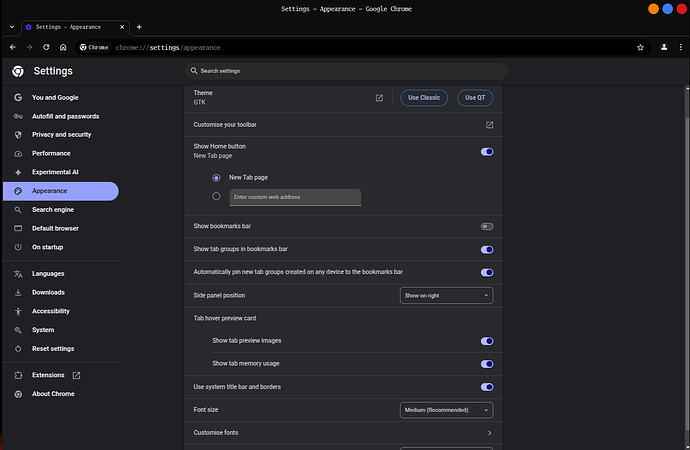
Task: Click the forward navigation arrow
Action: [29, 47]
